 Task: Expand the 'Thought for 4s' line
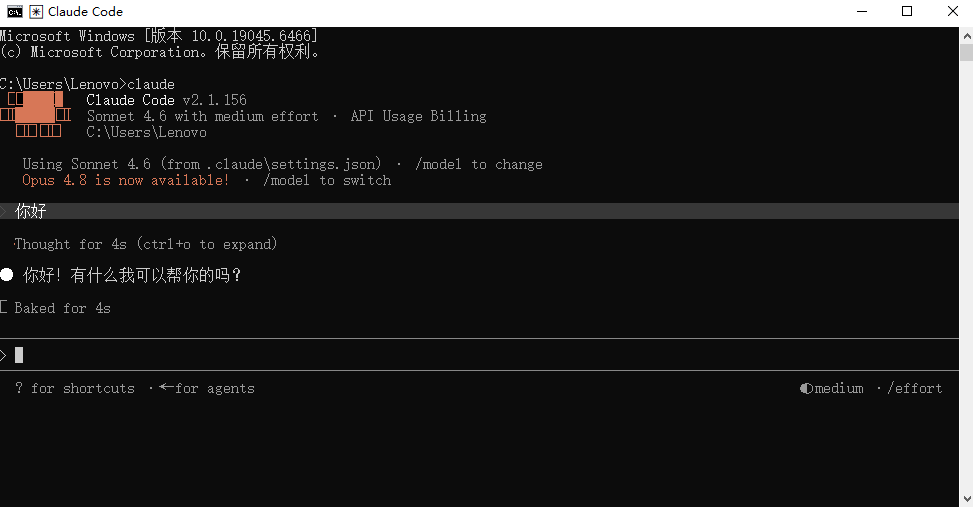pos(145,244)
